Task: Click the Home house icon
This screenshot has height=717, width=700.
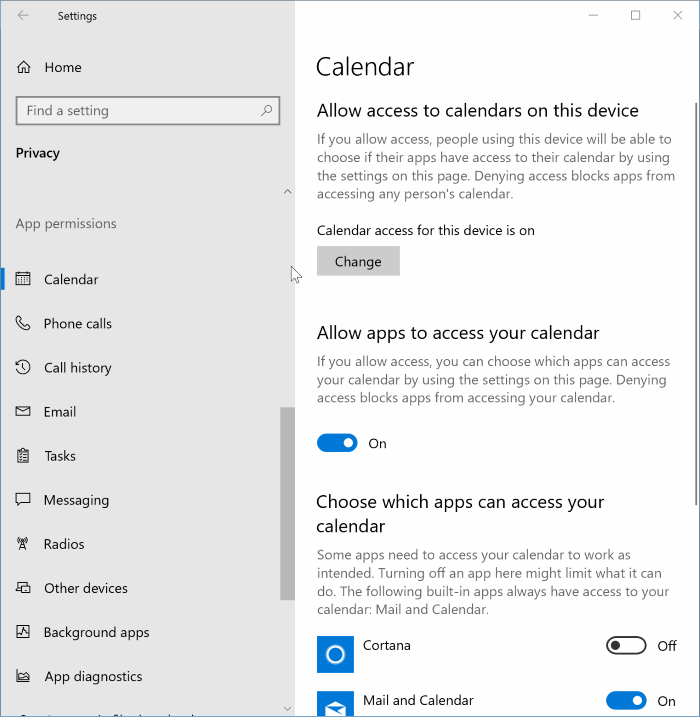Action: coord(24,67)
